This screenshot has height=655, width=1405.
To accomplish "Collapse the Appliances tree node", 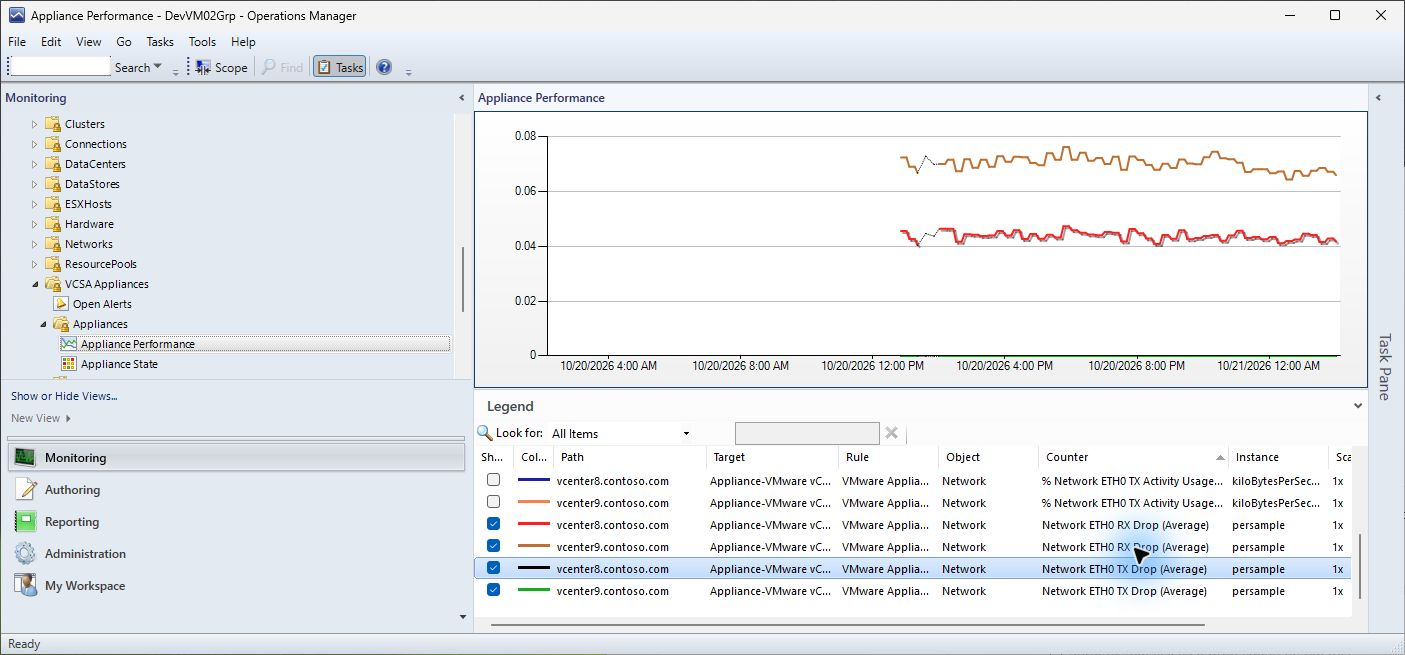I will click(x=42, y=324).
